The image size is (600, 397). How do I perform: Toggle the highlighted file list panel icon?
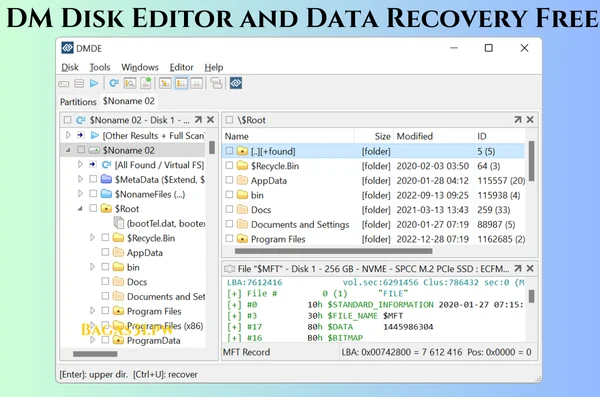tap(181, 83)
